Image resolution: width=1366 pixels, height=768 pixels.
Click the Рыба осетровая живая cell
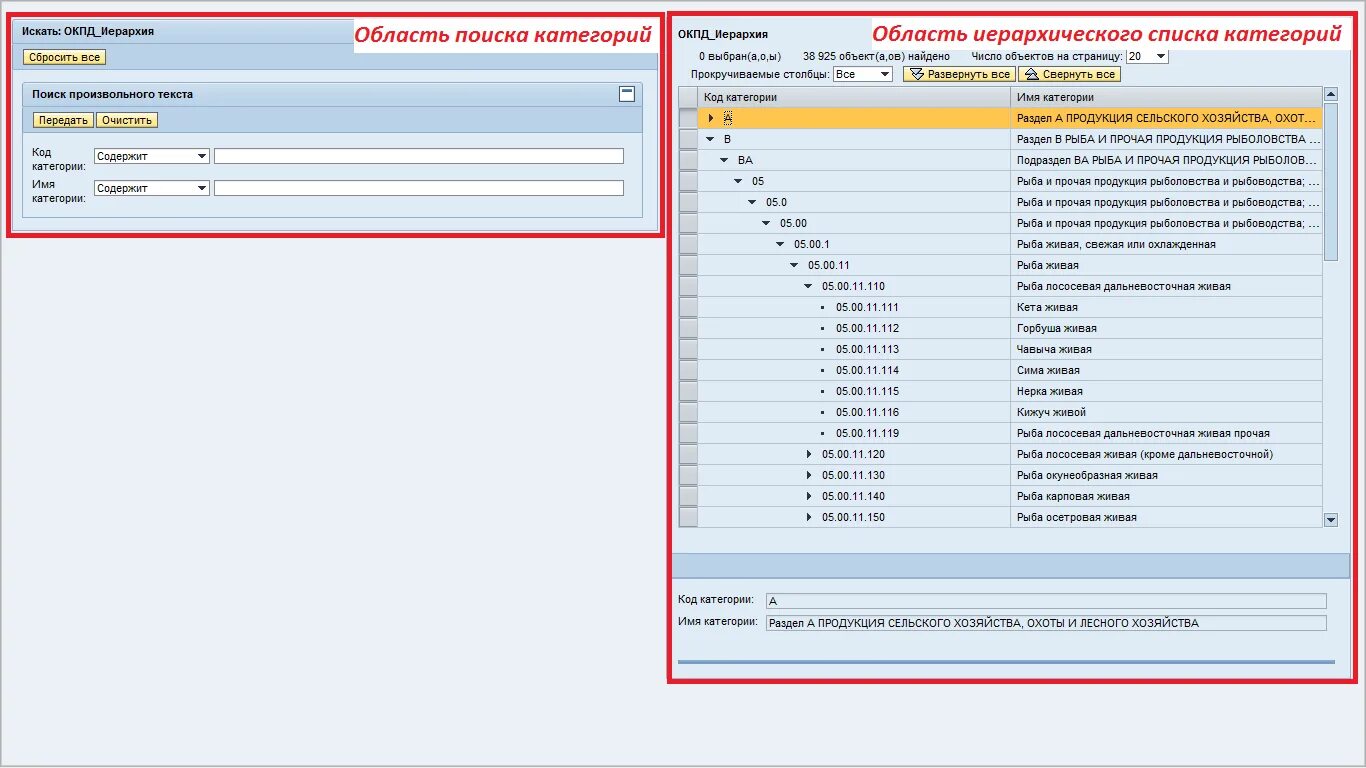[x=1166, y=517]
